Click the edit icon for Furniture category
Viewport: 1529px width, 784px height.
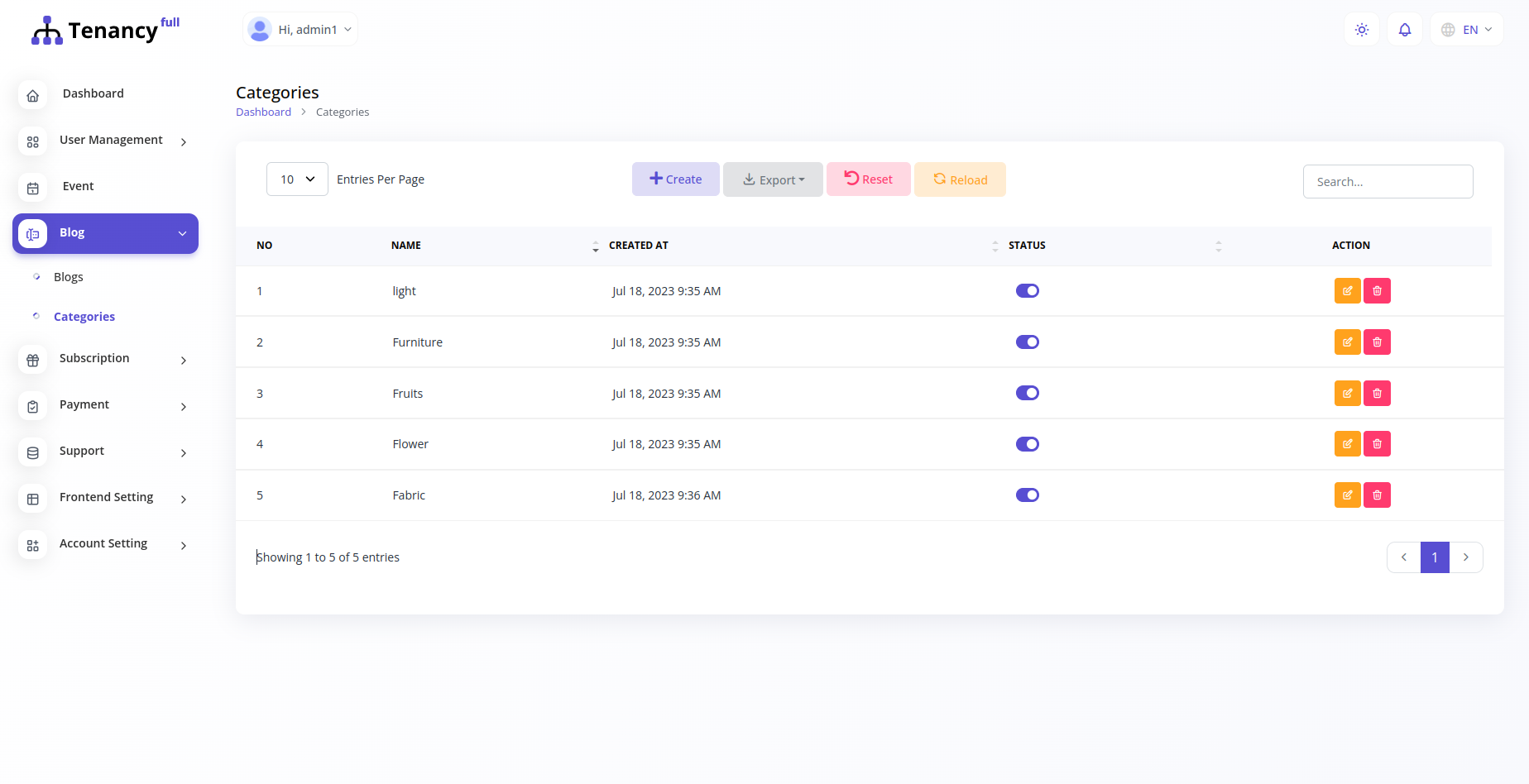coord(1347,342)
